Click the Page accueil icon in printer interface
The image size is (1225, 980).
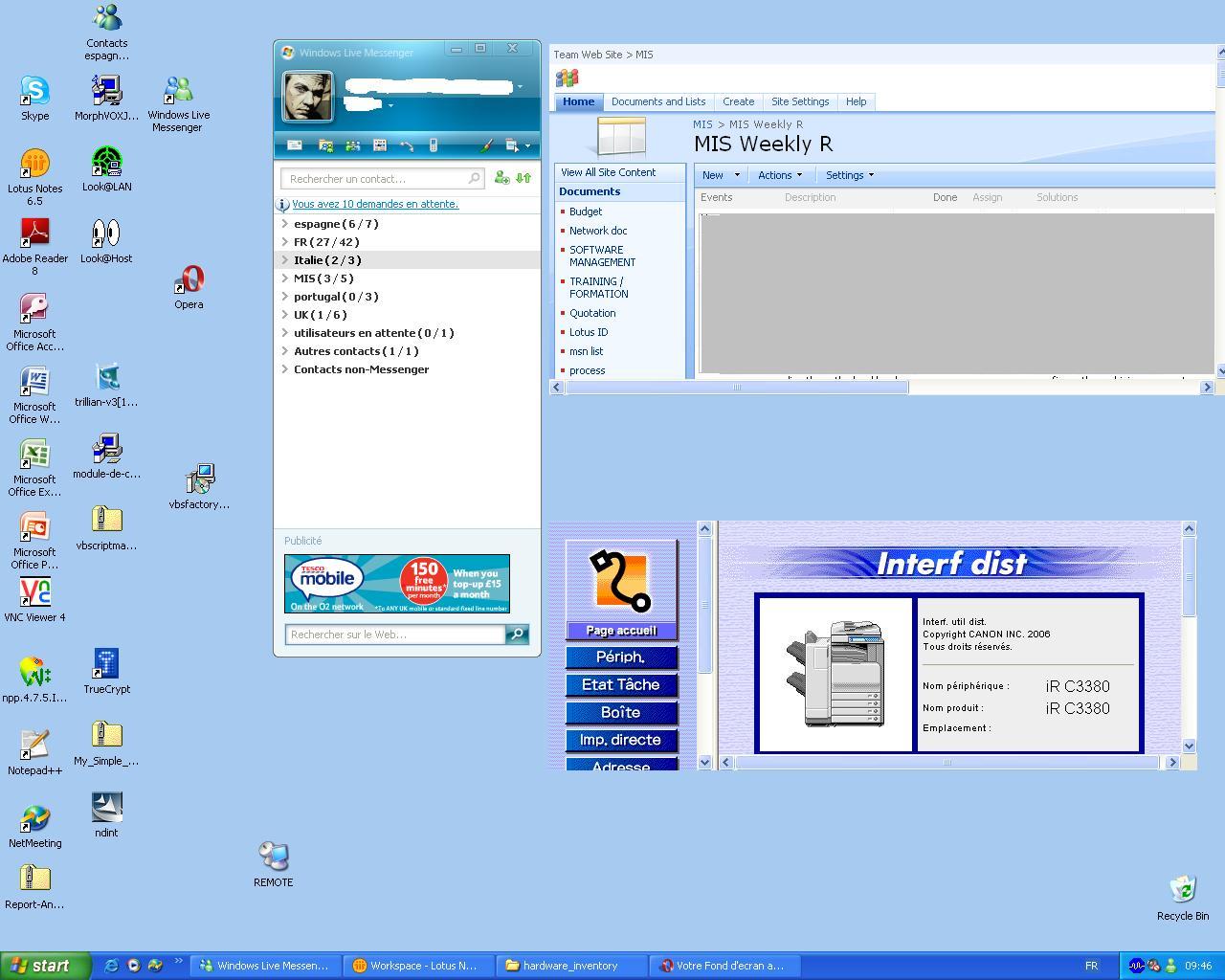click(621, 590)
